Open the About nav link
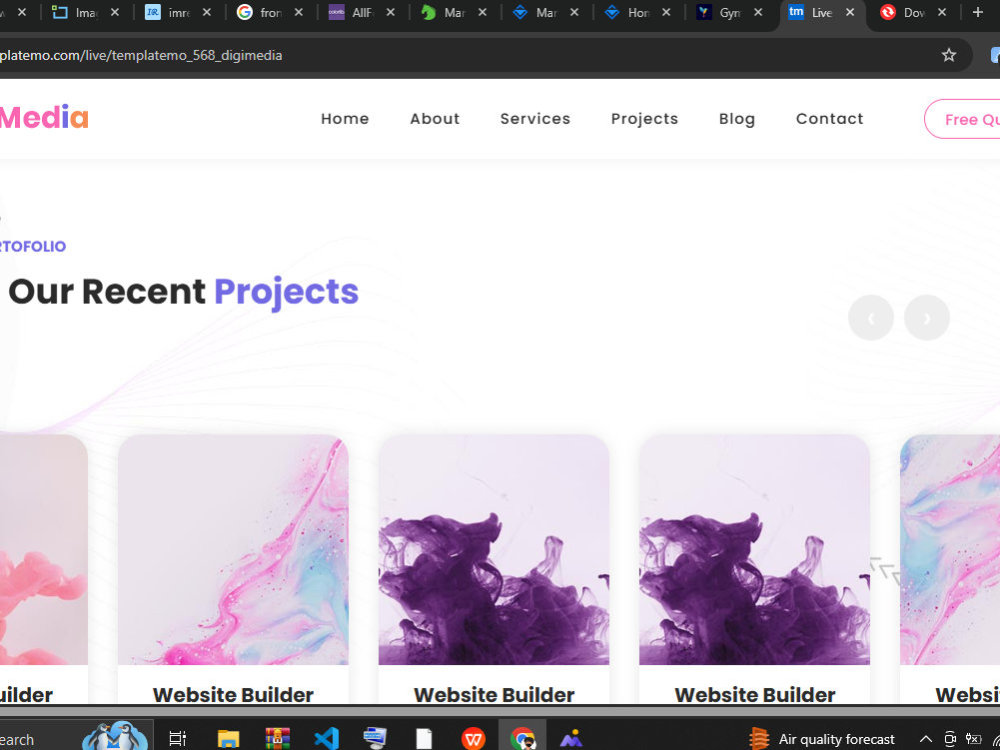 (435, 119)
